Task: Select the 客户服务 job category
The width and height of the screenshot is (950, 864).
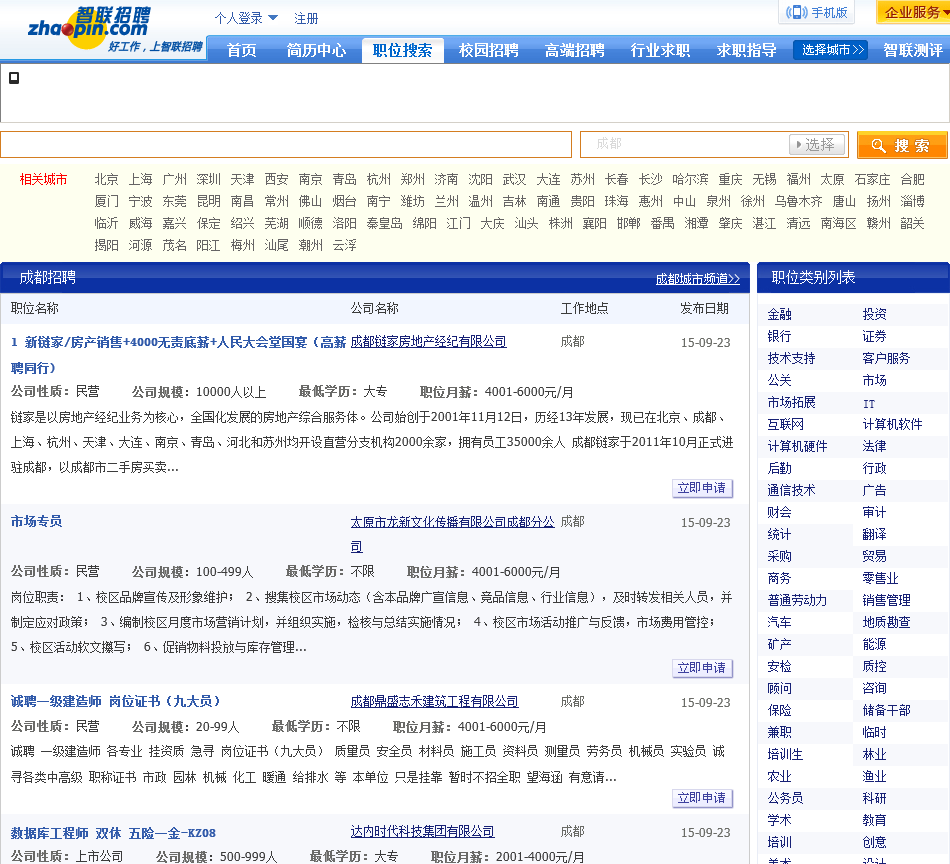Action: click(886, 359)
